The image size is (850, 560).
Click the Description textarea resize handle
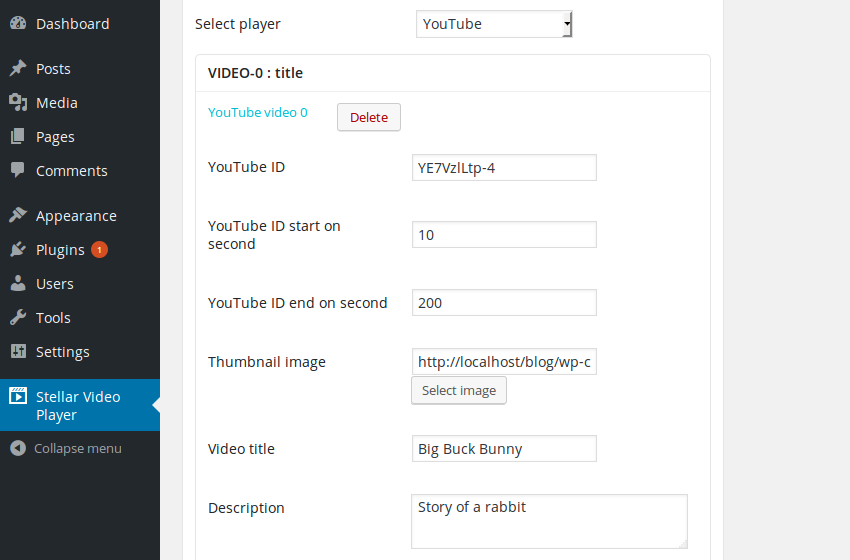pos(683,544)
